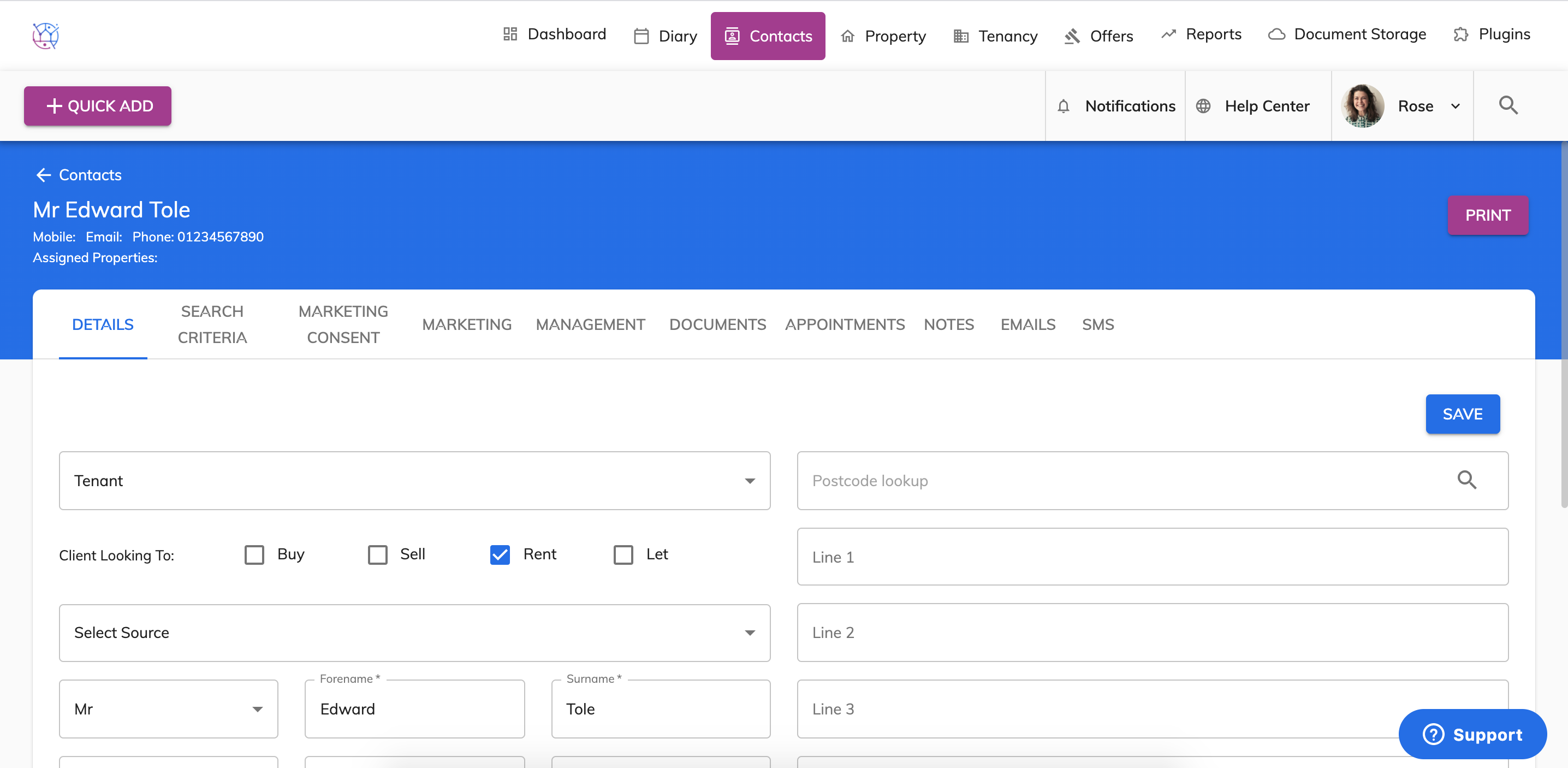Image resolution: width=1568 pixels, height=768 pixels.
Task: Open Document Storage cloud icon
Action: [1276, 34]
